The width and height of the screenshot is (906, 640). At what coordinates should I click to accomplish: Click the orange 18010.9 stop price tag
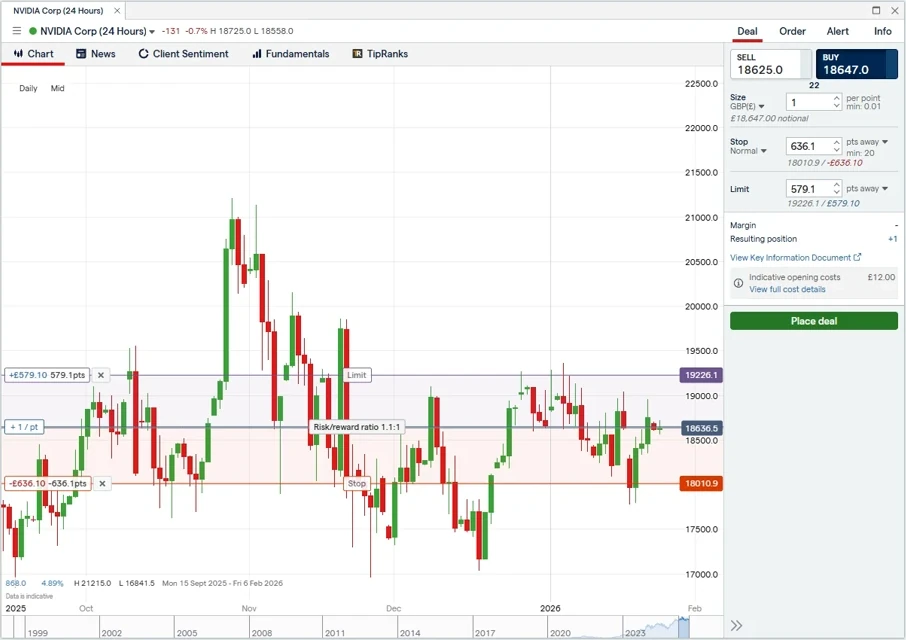pyautogui.click(x=701, y=483)
